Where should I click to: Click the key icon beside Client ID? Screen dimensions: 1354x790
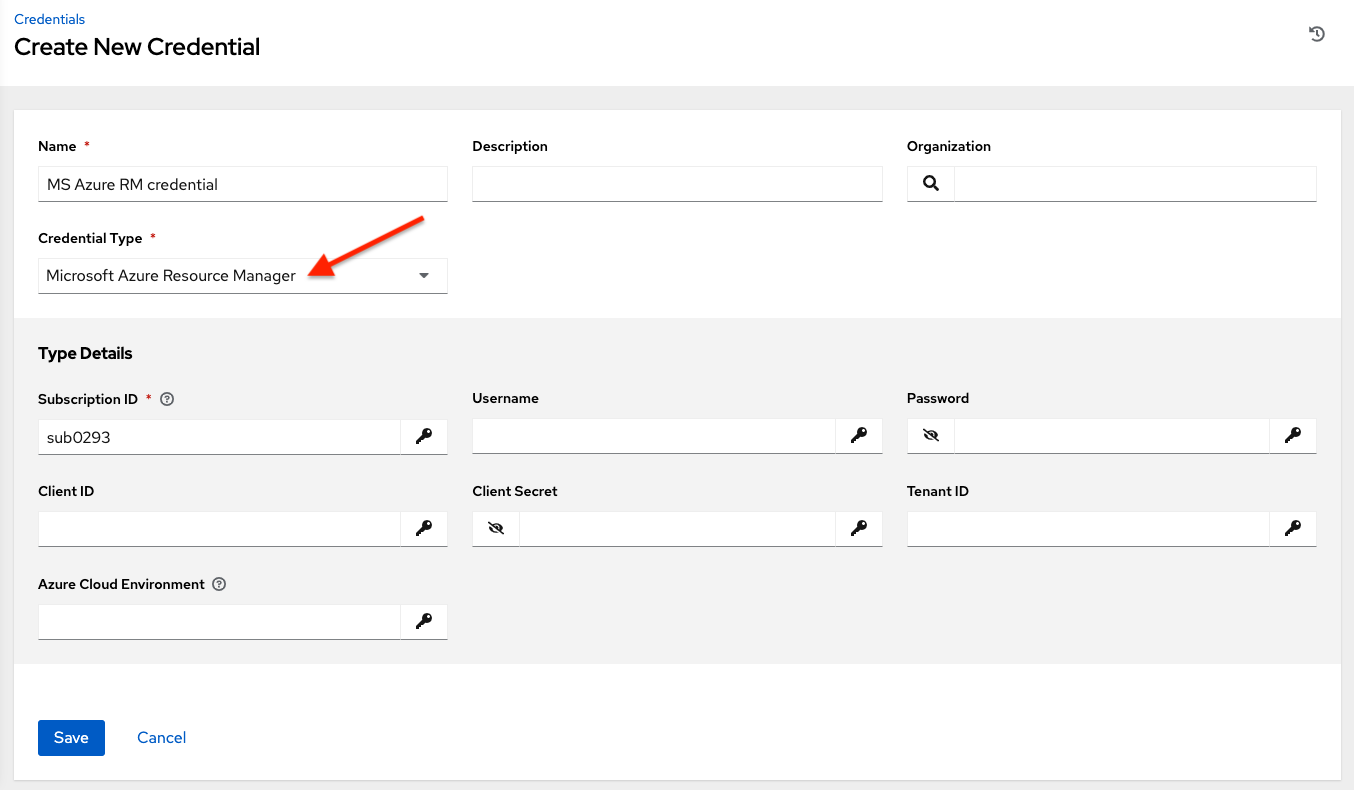424,528
